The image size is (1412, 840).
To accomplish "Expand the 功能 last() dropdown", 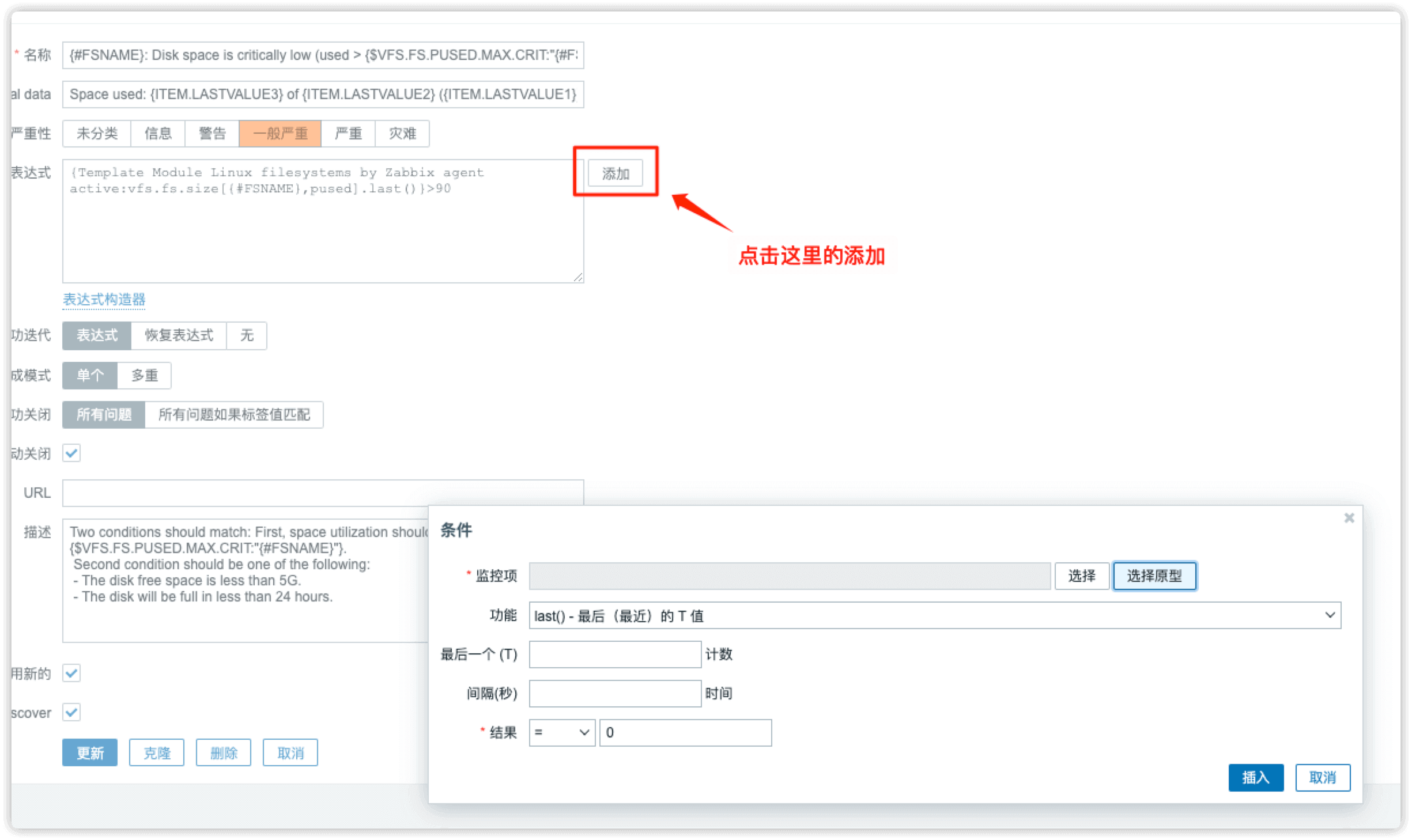I will (934, 615).
